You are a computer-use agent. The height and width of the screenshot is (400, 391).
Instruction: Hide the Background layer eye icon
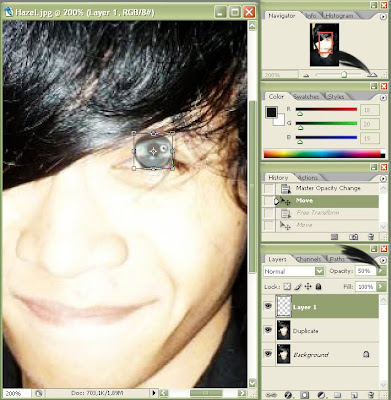click(268, 354)
